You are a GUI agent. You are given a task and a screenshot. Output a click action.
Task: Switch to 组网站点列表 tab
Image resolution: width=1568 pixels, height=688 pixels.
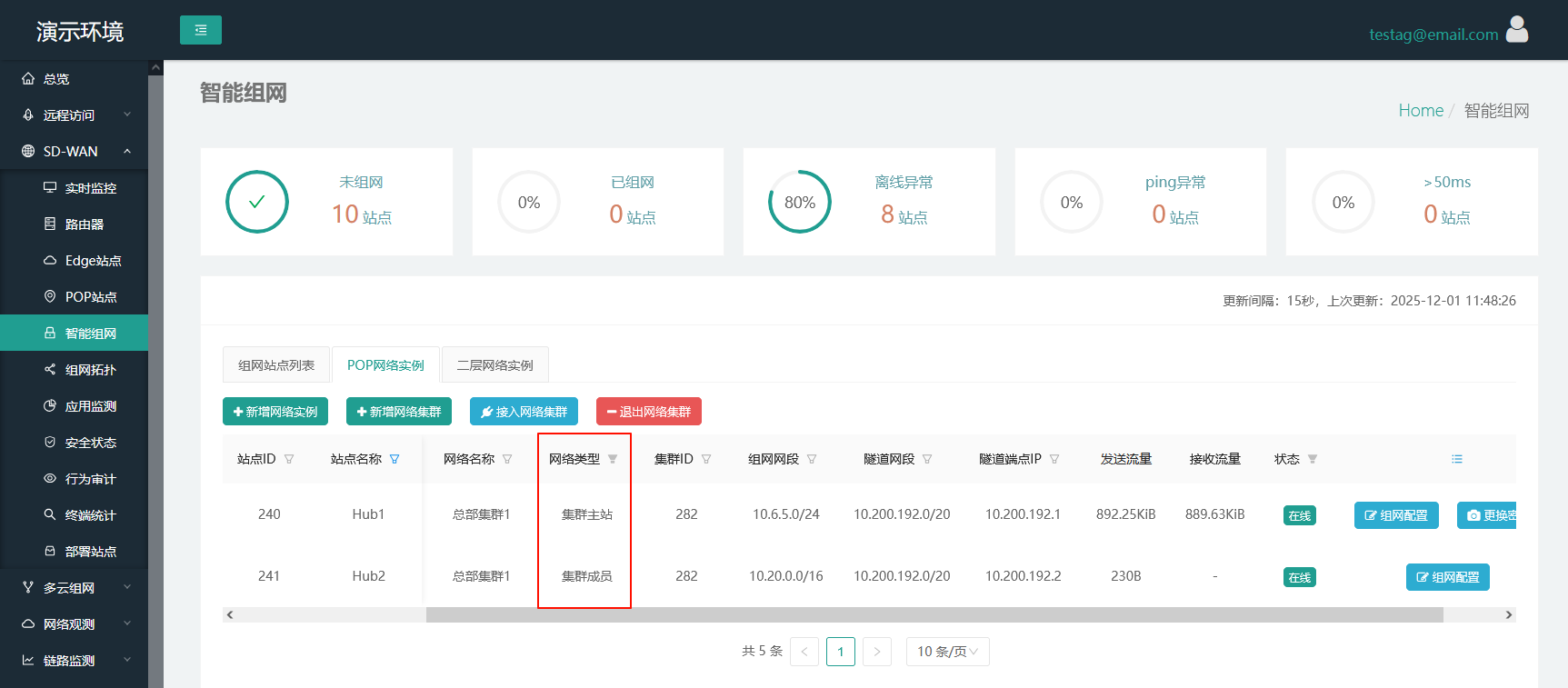[x=276, y=365]
